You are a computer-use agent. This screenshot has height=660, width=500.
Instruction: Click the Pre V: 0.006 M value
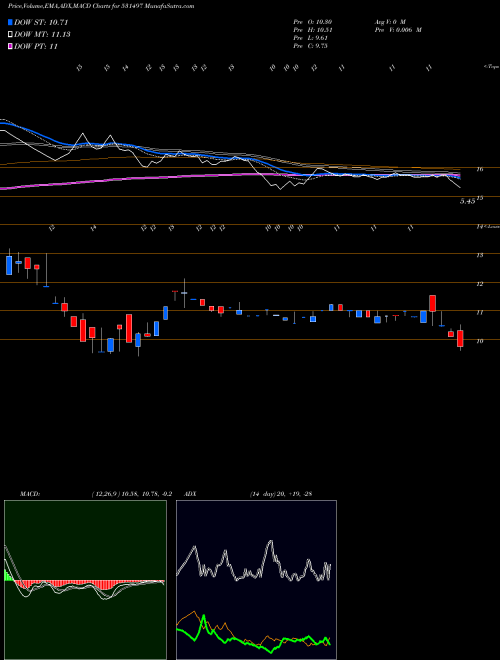pyautogui.click(x=398, y=30)
